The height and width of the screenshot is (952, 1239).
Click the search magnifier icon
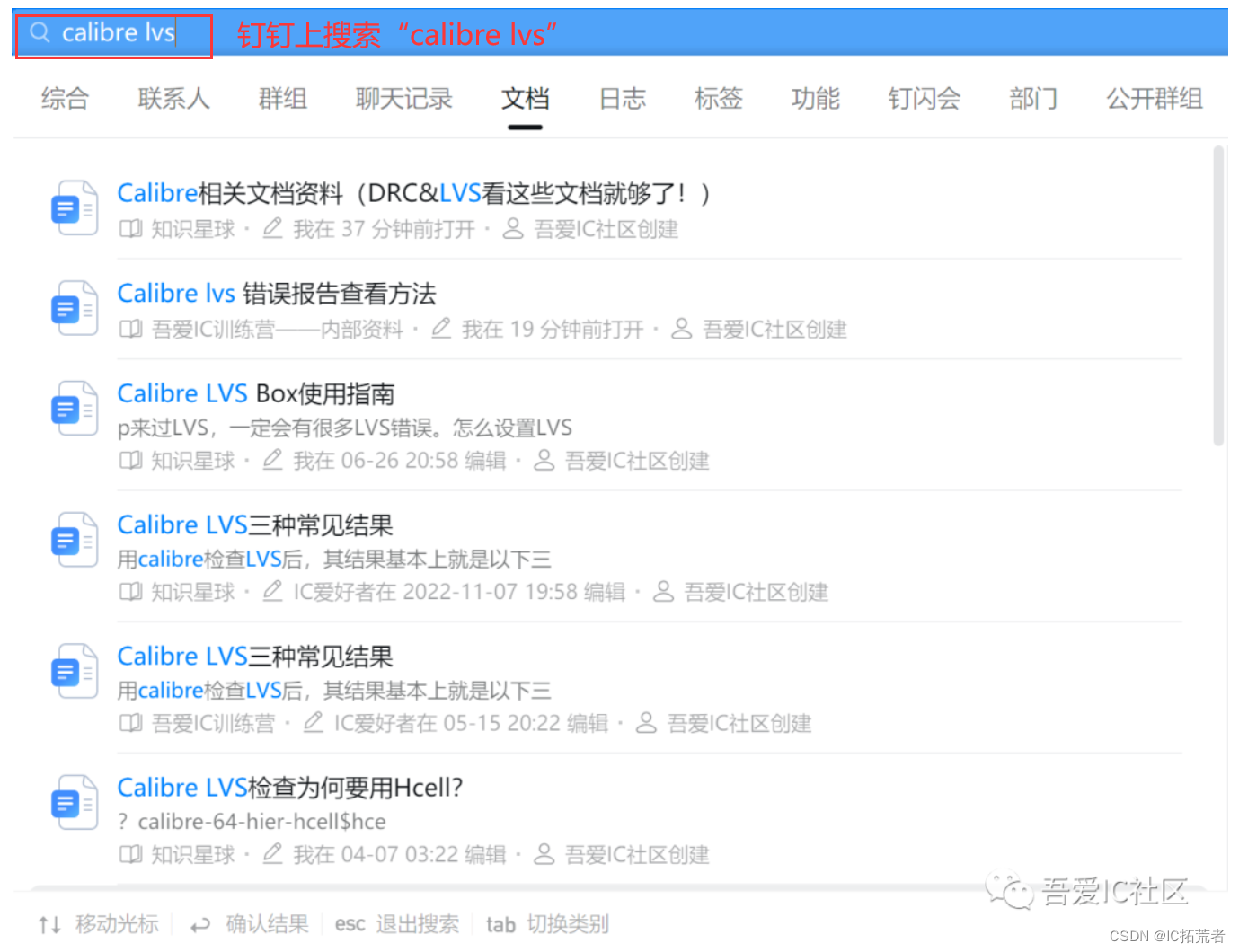point(40,33)
